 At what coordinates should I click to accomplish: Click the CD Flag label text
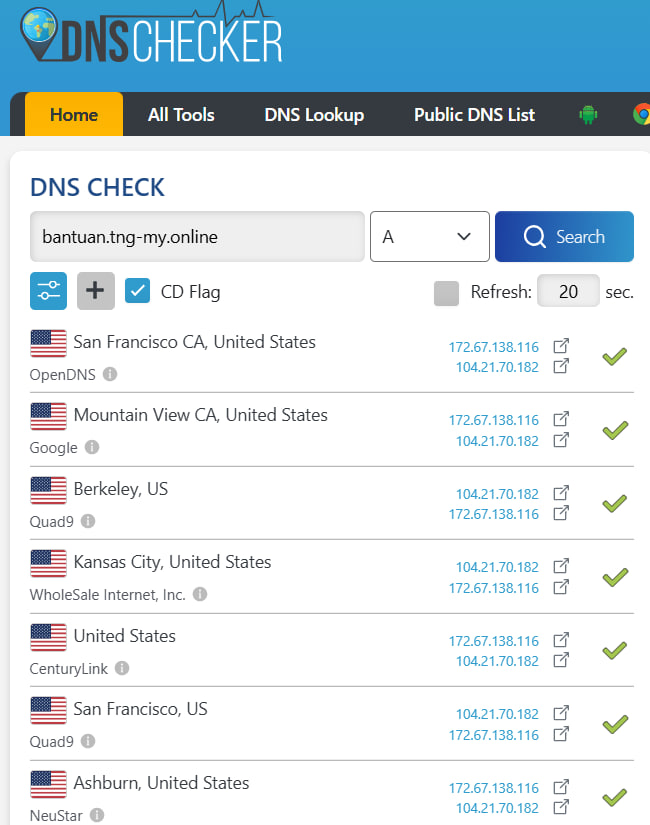click(x=191, y=291)
